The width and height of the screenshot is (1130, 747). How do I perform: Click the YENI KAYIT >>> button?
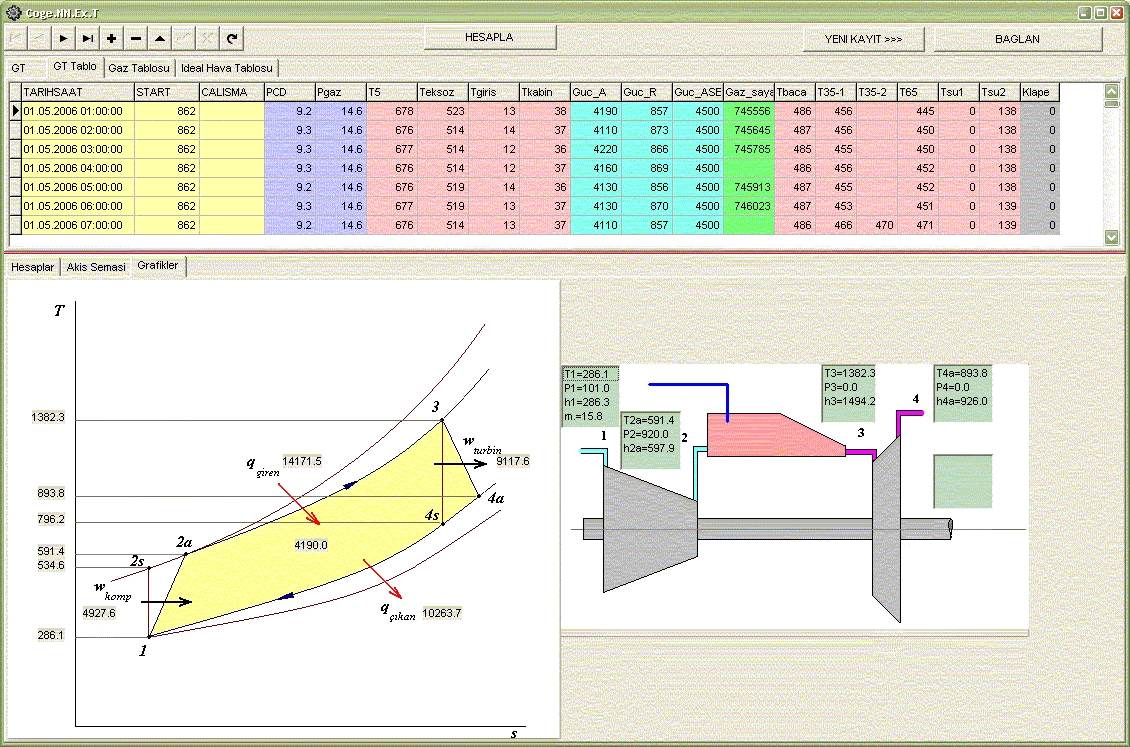tap(863, 39)
